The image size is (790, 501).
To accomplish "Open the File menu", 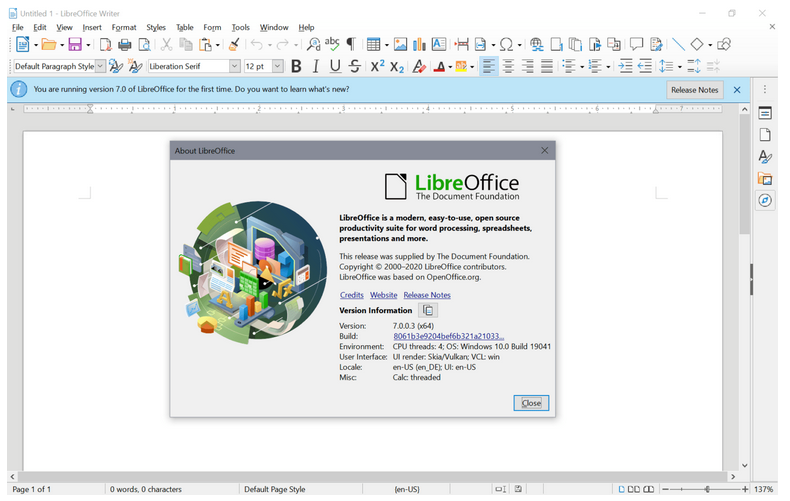I will pyautogui.click(x=18, y=27).
